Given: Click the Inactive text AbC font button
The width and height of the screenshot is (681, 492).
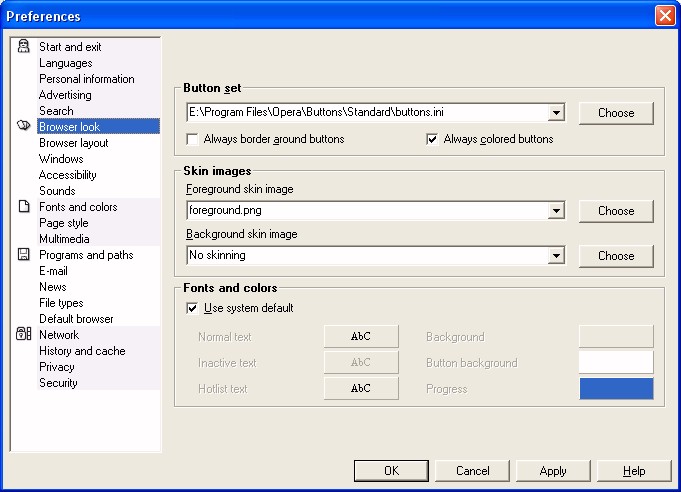Looking at the screenshot, I should point(361,362).
